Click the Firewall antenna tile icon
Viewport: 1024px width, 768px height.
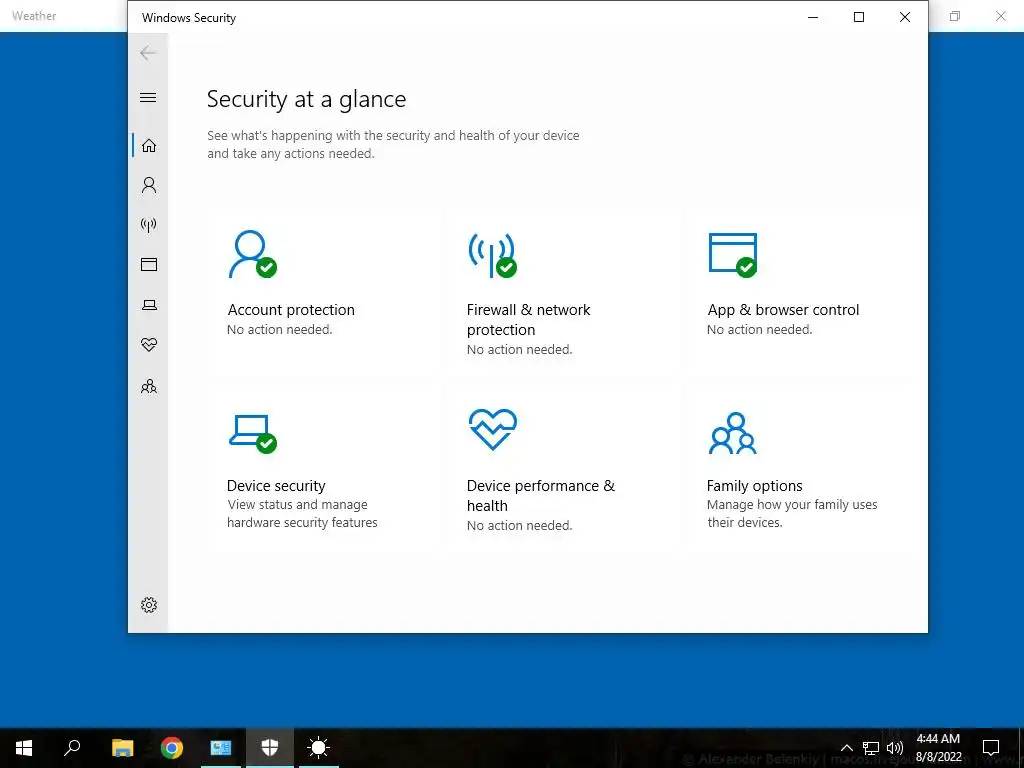point(492,255)
